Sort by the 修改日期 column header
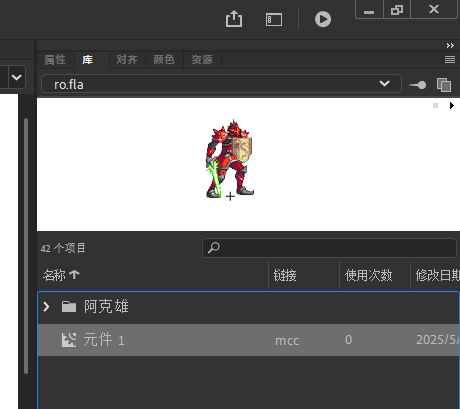The height and width of the screenshot is (409, 460). (437, 275)
